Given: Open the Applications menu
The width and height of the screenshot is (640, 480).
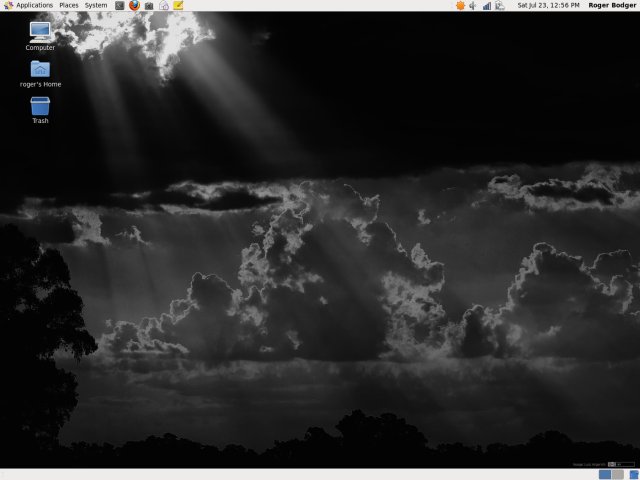Looking at the screenshot, I should pyautogui.click(x=29, y=5).
